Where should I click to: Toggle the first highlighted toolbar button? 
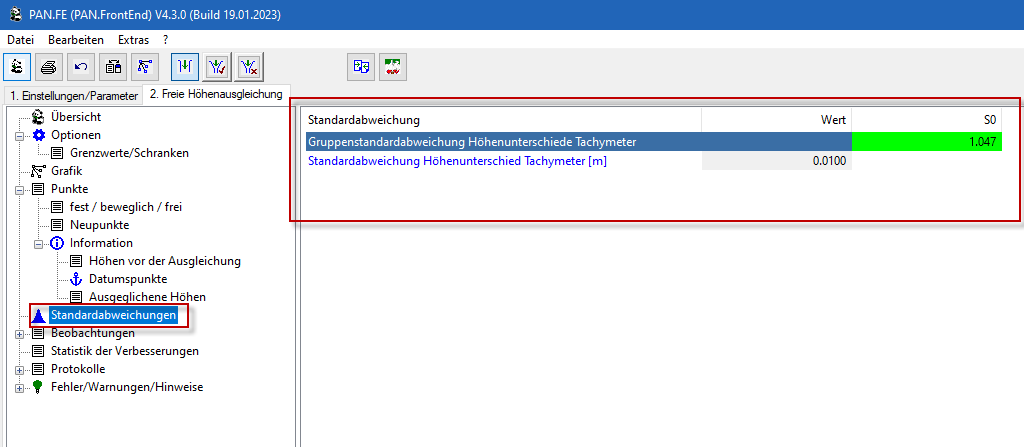[17, 67]
